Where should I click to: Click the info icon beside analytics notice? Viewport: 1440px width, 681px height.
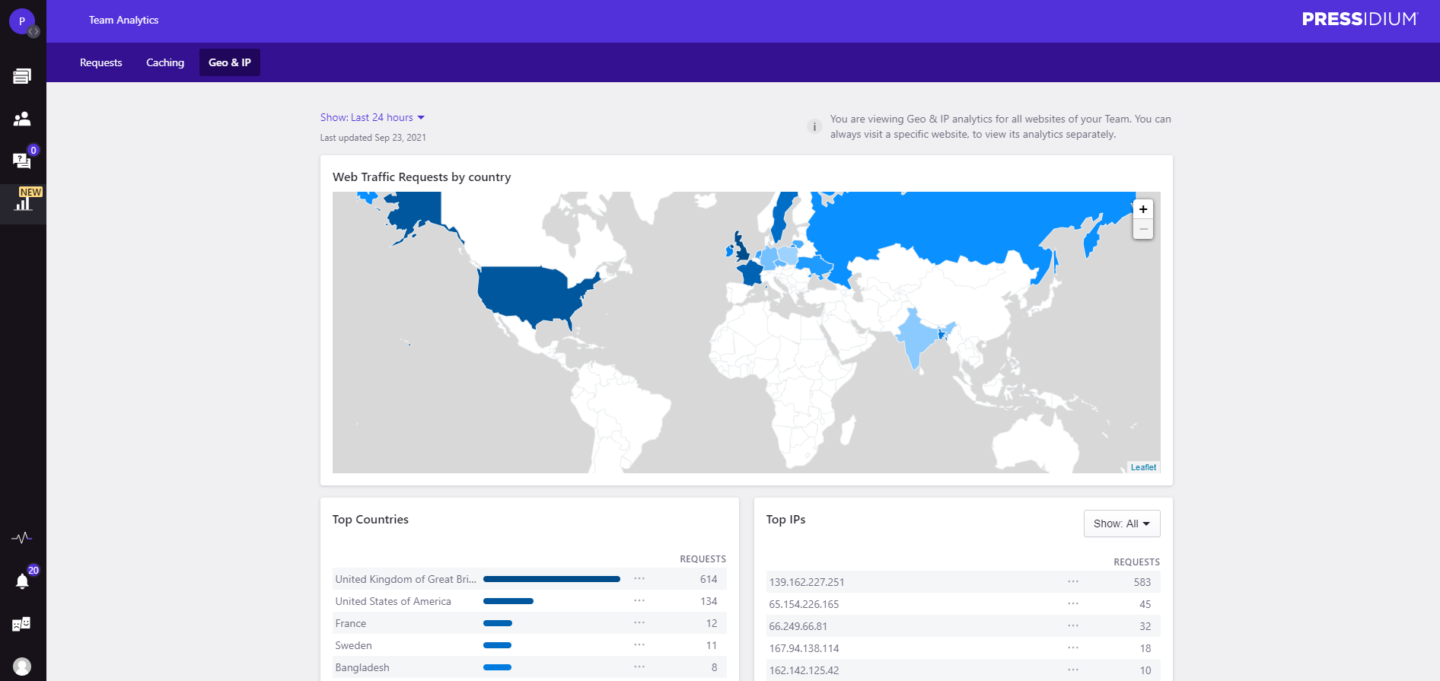(x=815, y=127)
